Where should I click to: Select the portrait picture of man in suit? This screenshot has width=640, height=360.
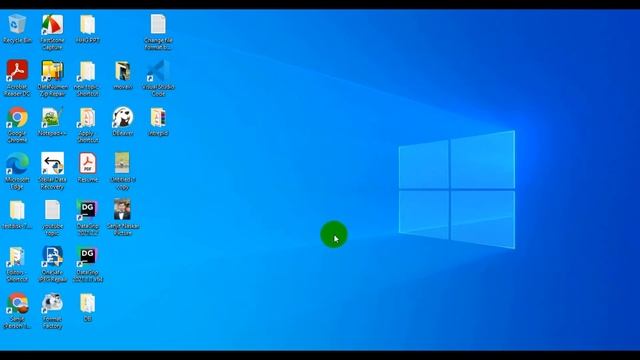[123, 218]
